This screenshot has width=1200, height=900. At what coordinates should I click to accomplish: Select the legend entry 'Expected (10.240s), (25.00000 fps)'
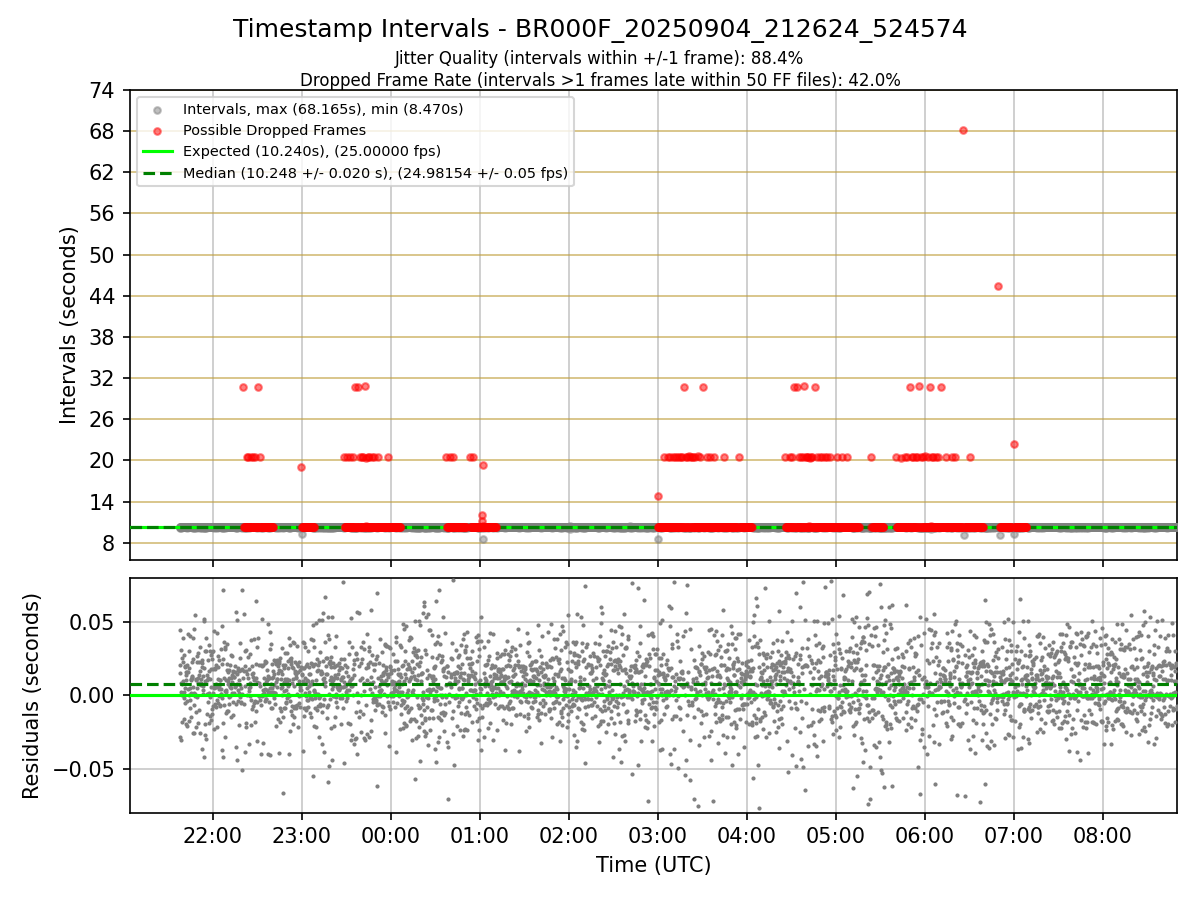pyautogui.click(x=312, y=152)
